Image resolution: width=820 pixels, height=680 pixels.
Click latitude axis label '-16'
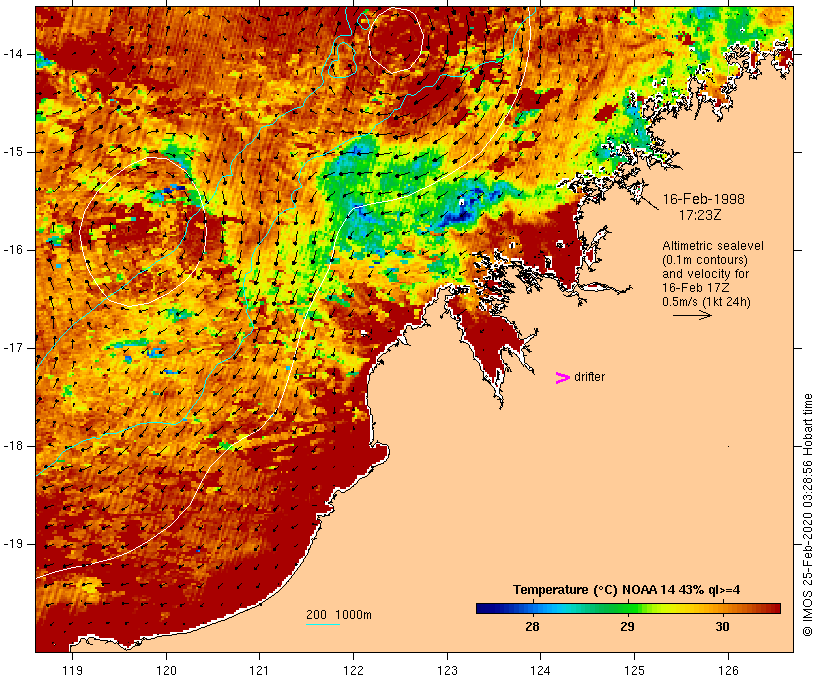point(13,250)
